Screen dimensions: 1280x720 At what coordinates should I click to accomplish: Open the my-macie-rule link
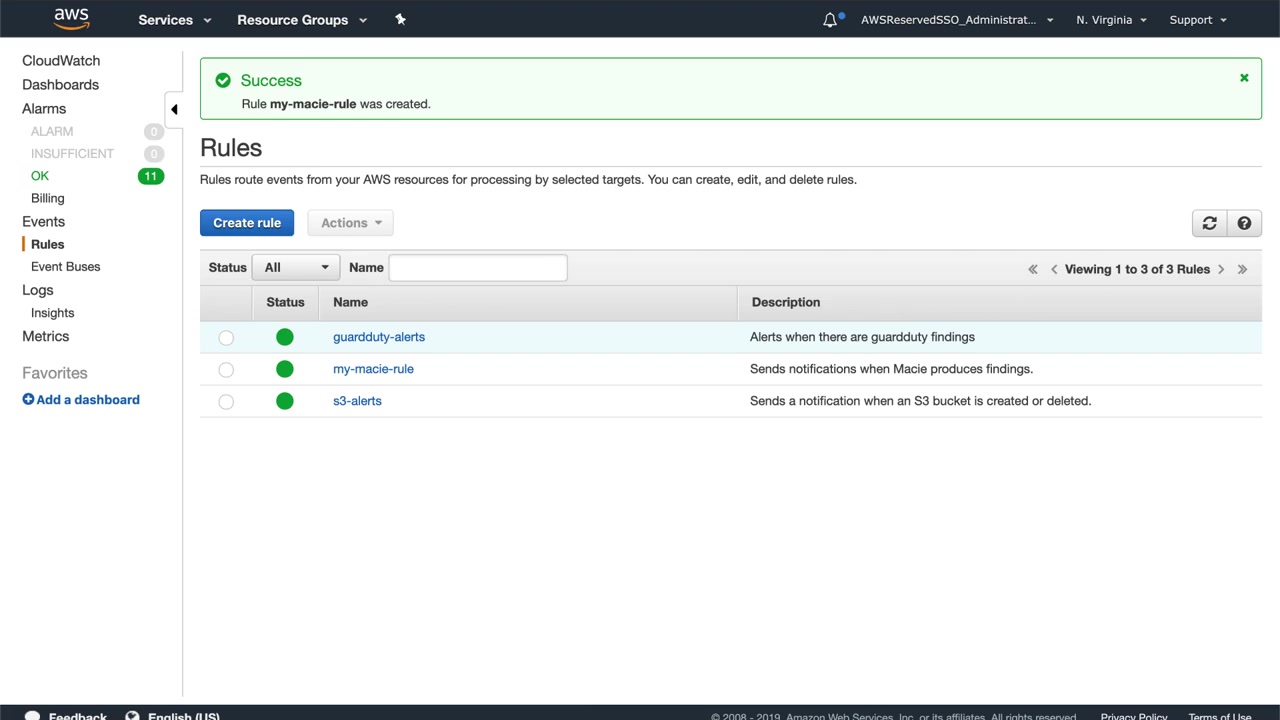(373, 369)
